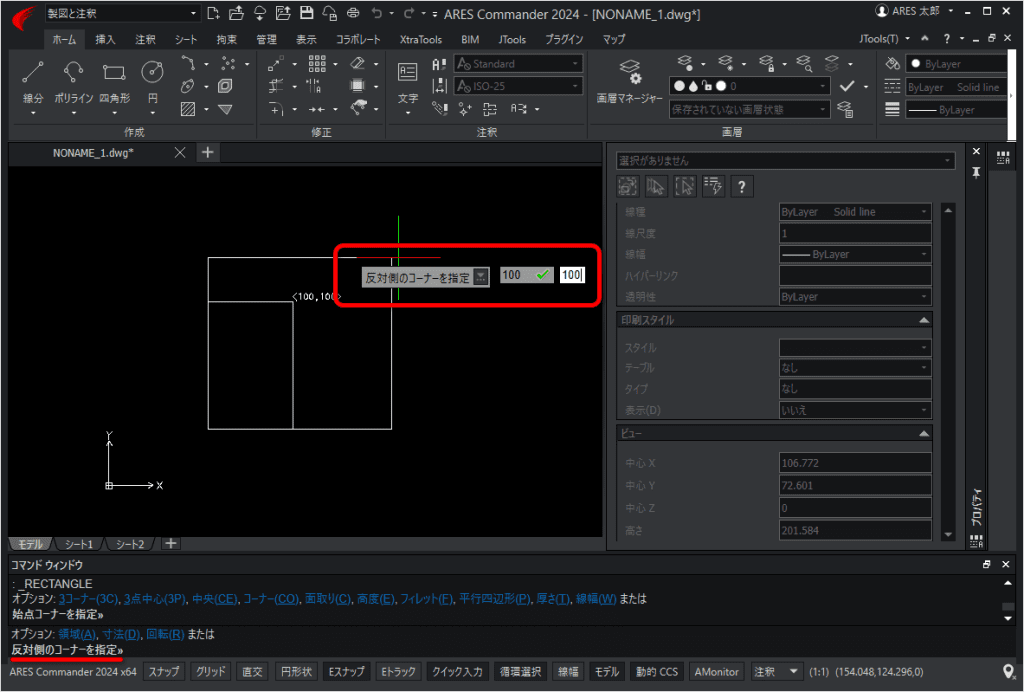1024x692 pixels.
Task: Click the command window scrollbar up arrow
Action: click(x=1008, y=584)
